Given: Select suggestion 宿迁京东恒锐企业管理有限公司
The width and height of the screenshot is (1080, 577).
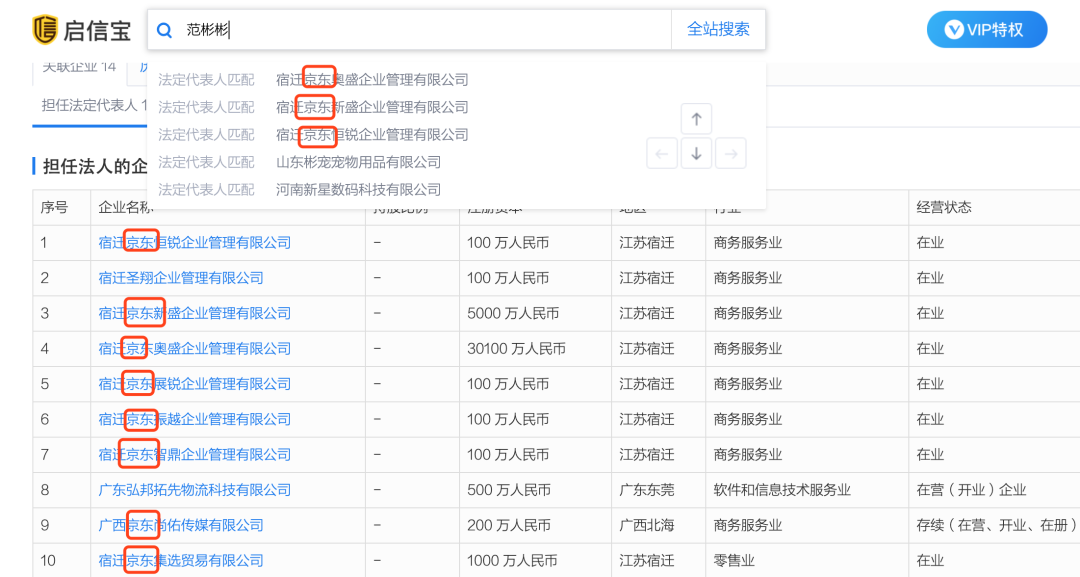Looking at the screenshot, I should (372, 135).
